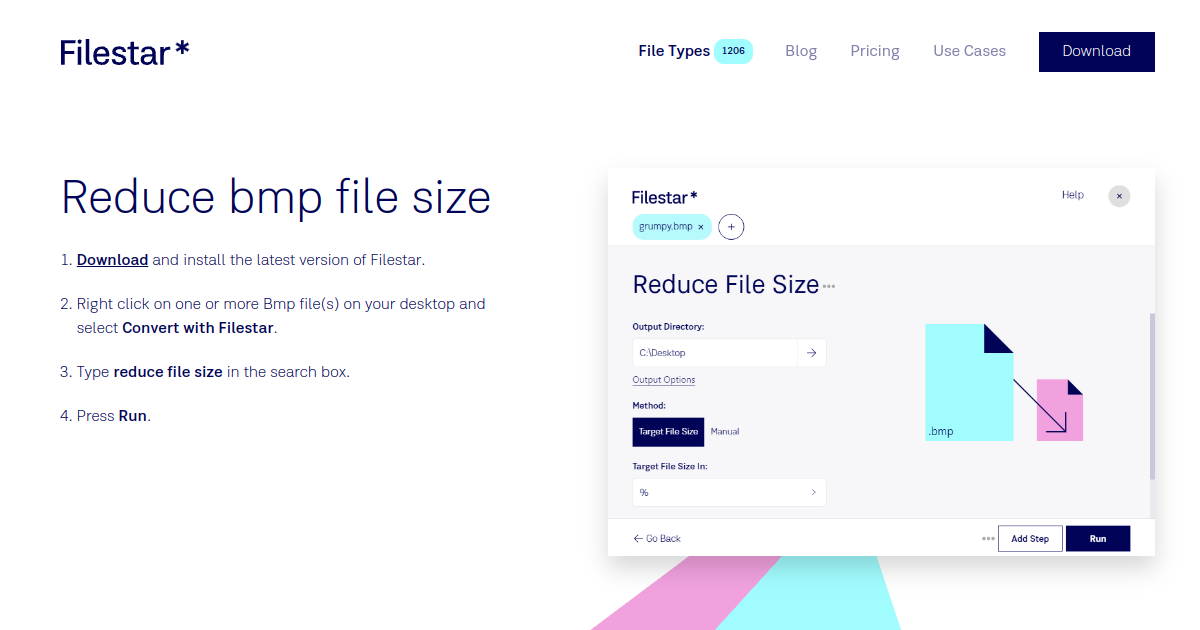Run the reduce file size action
This screenshot has width=1200, height=630.
(1098, 538)
